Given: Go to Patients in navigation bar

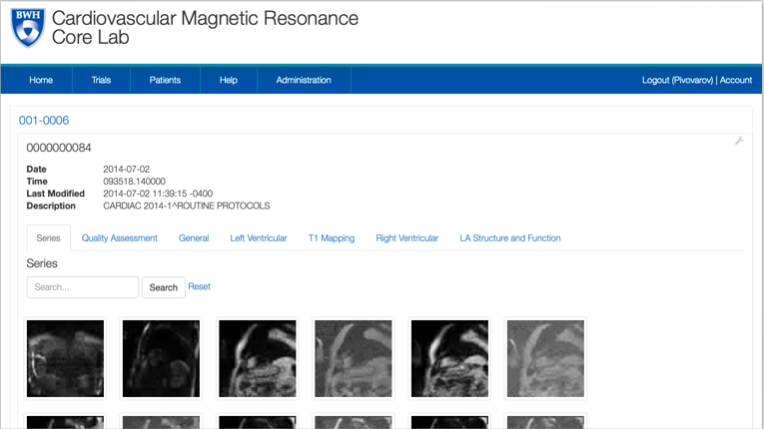Looking at the screenshot, I should (165, 80).
